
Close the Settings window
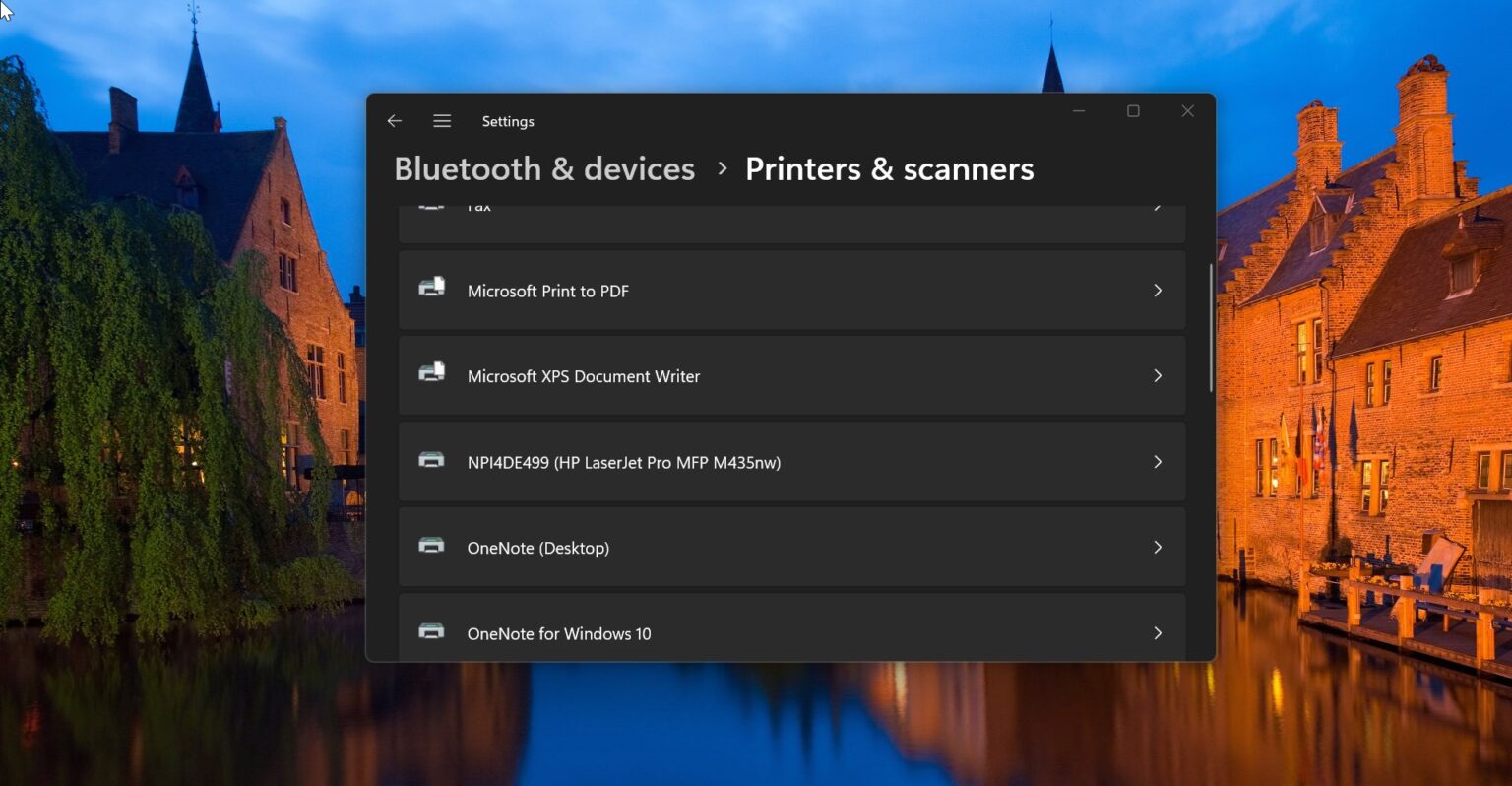(x=1188, y=111)
